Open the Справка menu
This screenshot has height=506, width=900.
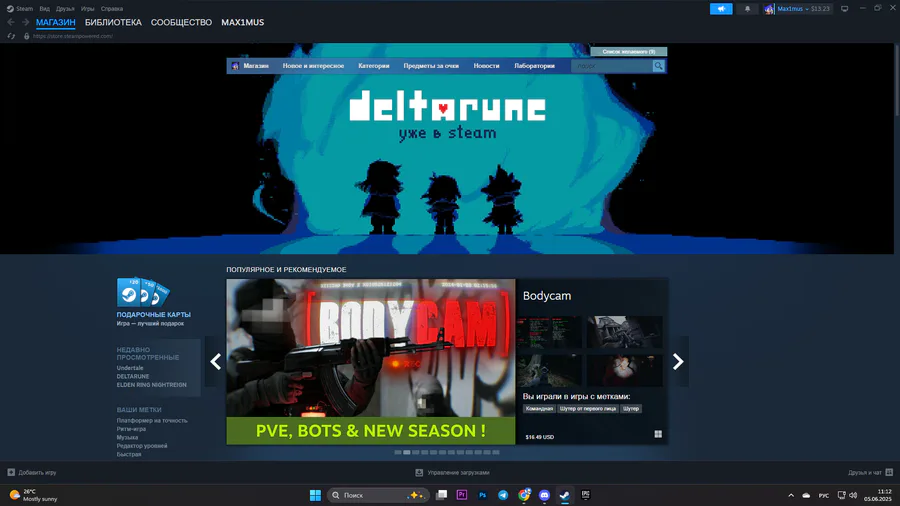tap(112, 9)
